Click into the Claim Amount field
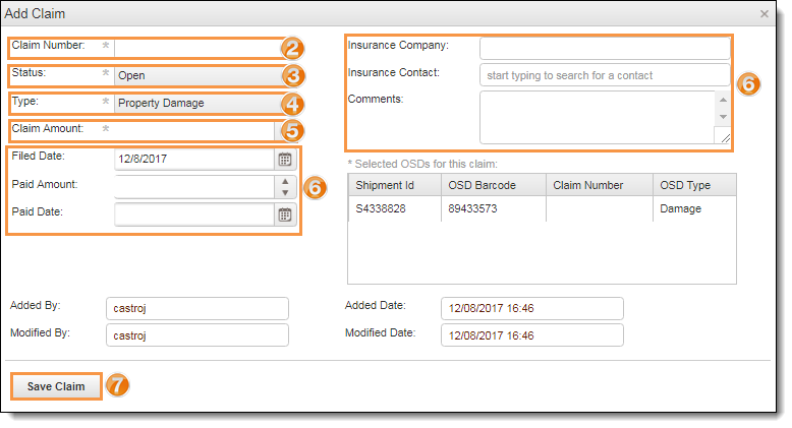The width and height of the screenshot is (792, 428). pyautogui.click(x=194, y=130)
